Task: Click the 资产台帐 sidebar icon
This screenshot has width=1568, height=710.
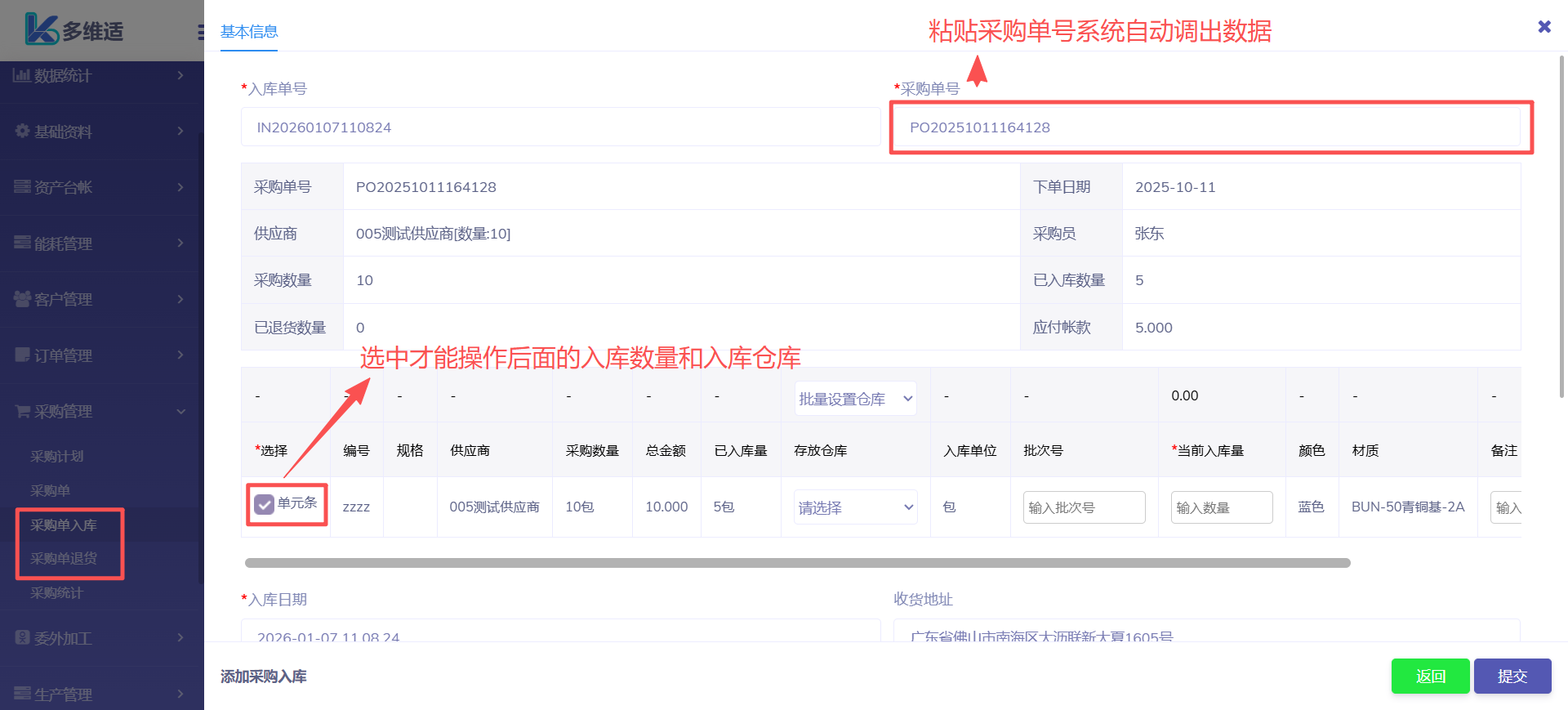Action: tap(22, 187)
